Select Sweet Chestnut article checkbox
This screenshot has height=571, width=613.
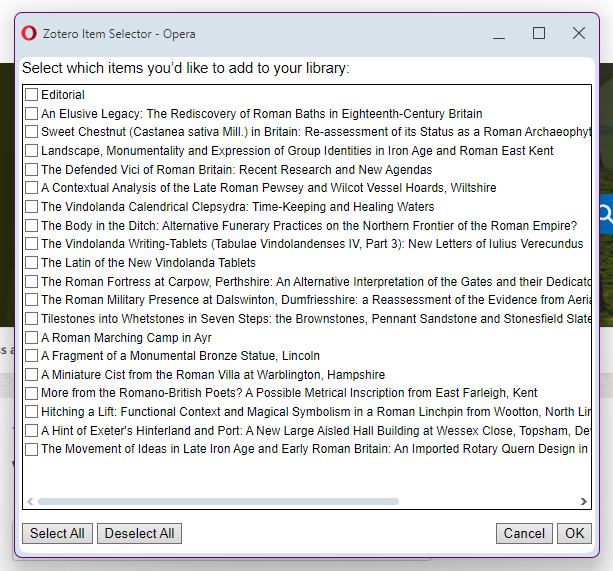point(31,132)
